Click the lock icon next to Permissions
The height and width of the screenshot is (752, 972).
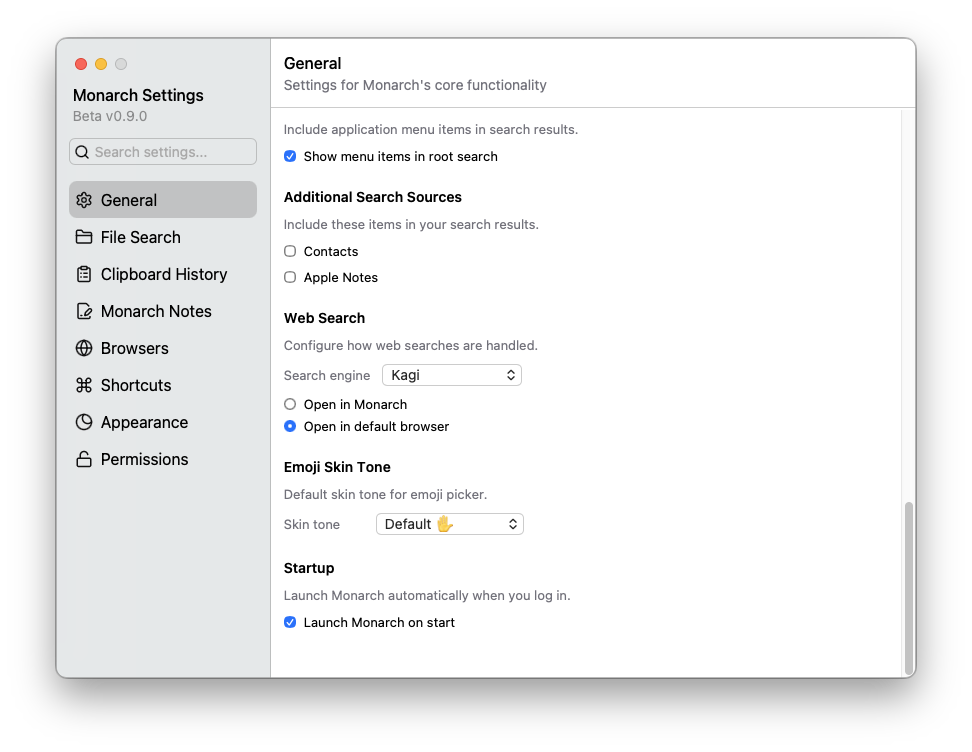84,459
